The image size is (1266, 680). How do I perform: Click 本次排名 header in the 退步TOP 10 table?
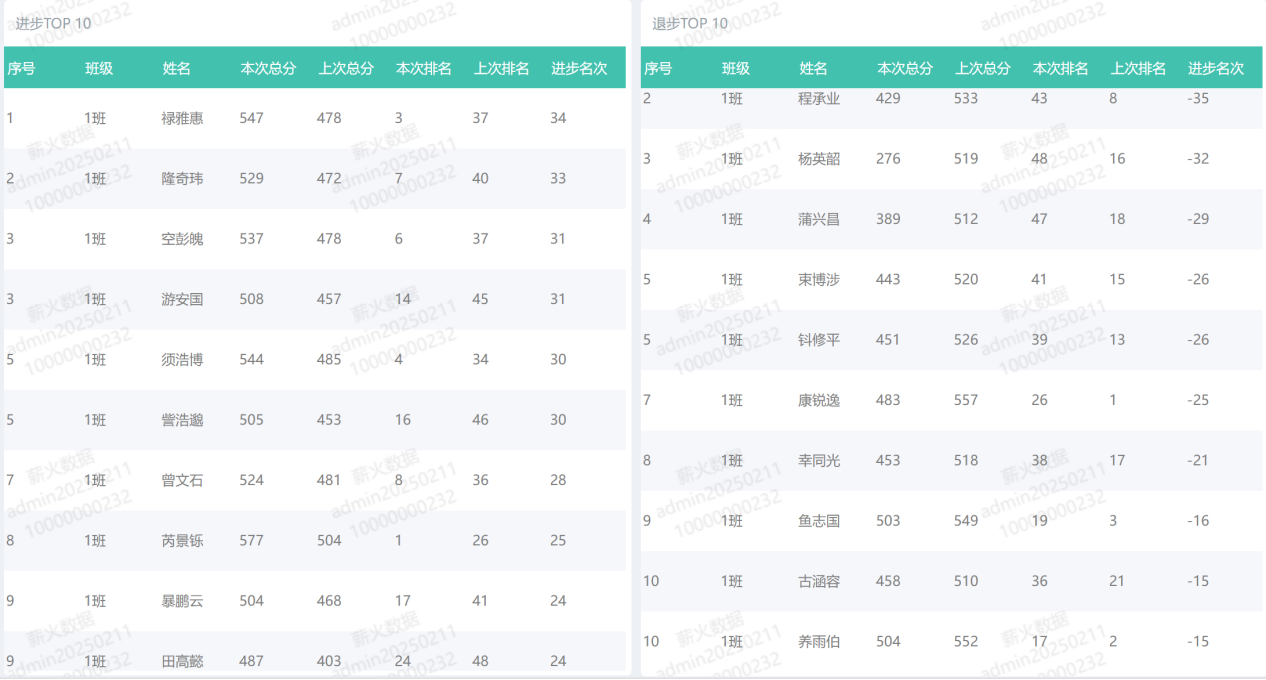click(1060, 69)
